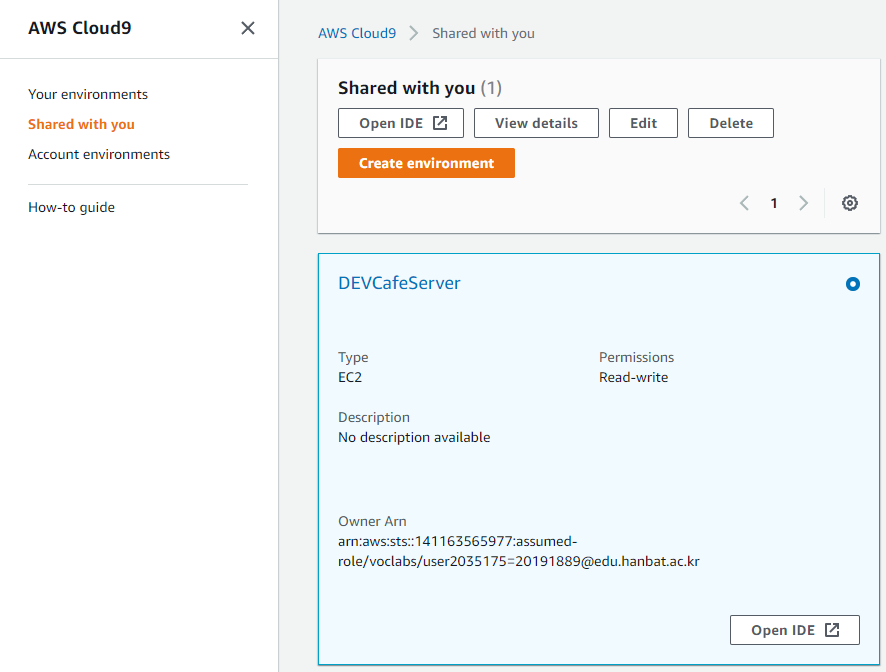Open Your environments in the sidebar
The height and width of the screenshot is (672, 886).
(x=88, y=94)
